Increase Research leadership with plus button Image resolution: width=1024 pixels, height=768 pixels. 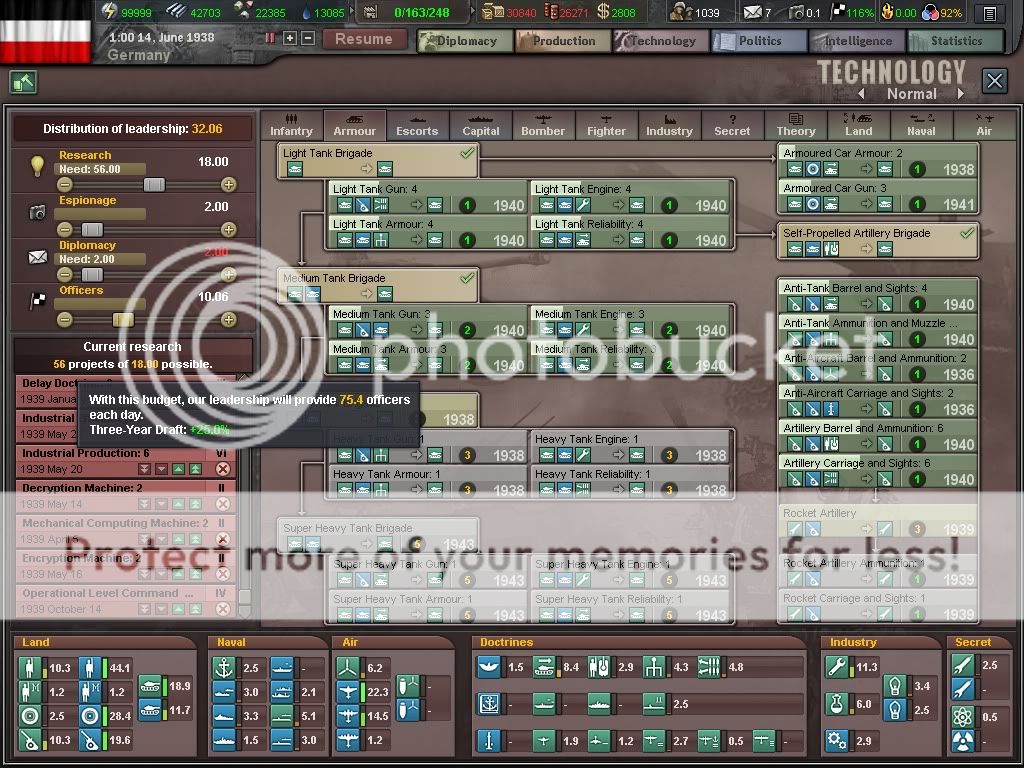point(229,185)
